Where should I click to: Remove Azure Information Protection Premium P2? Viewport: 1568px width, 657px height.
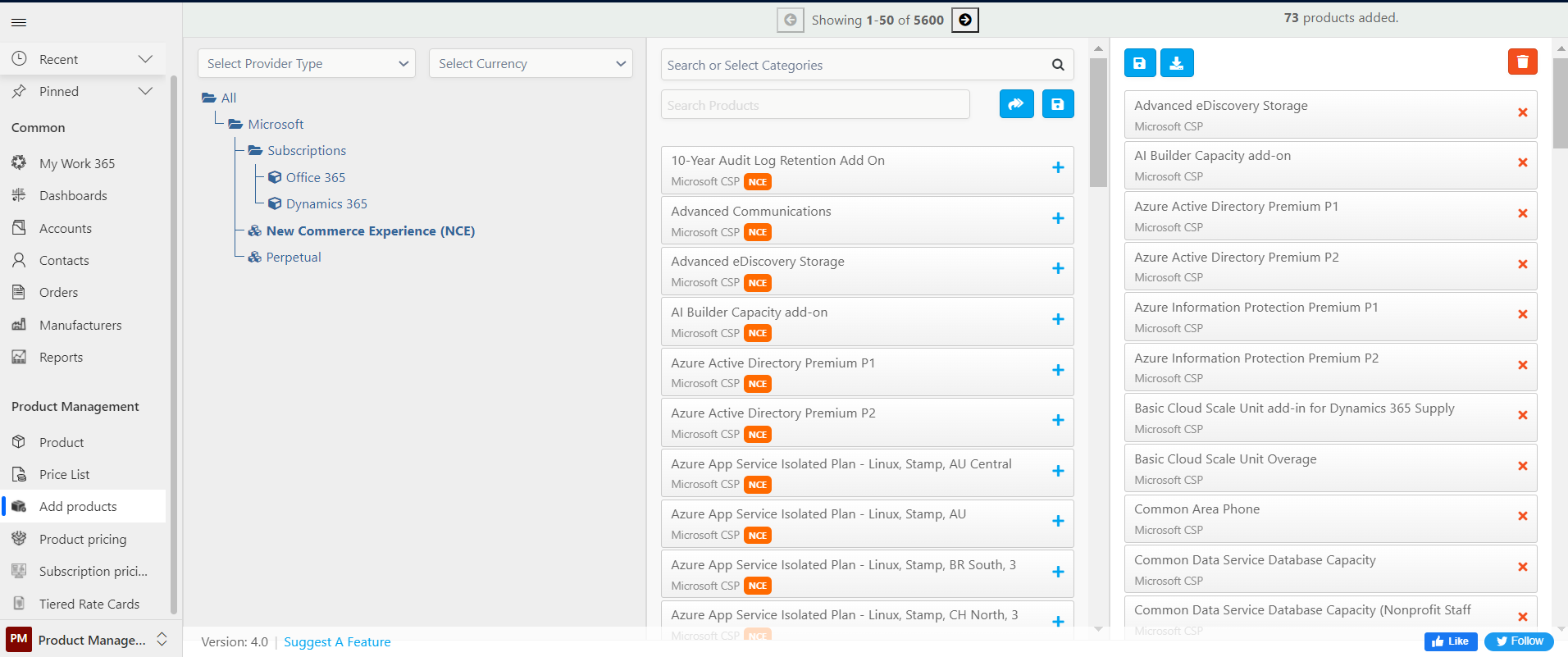point(1522,365)
